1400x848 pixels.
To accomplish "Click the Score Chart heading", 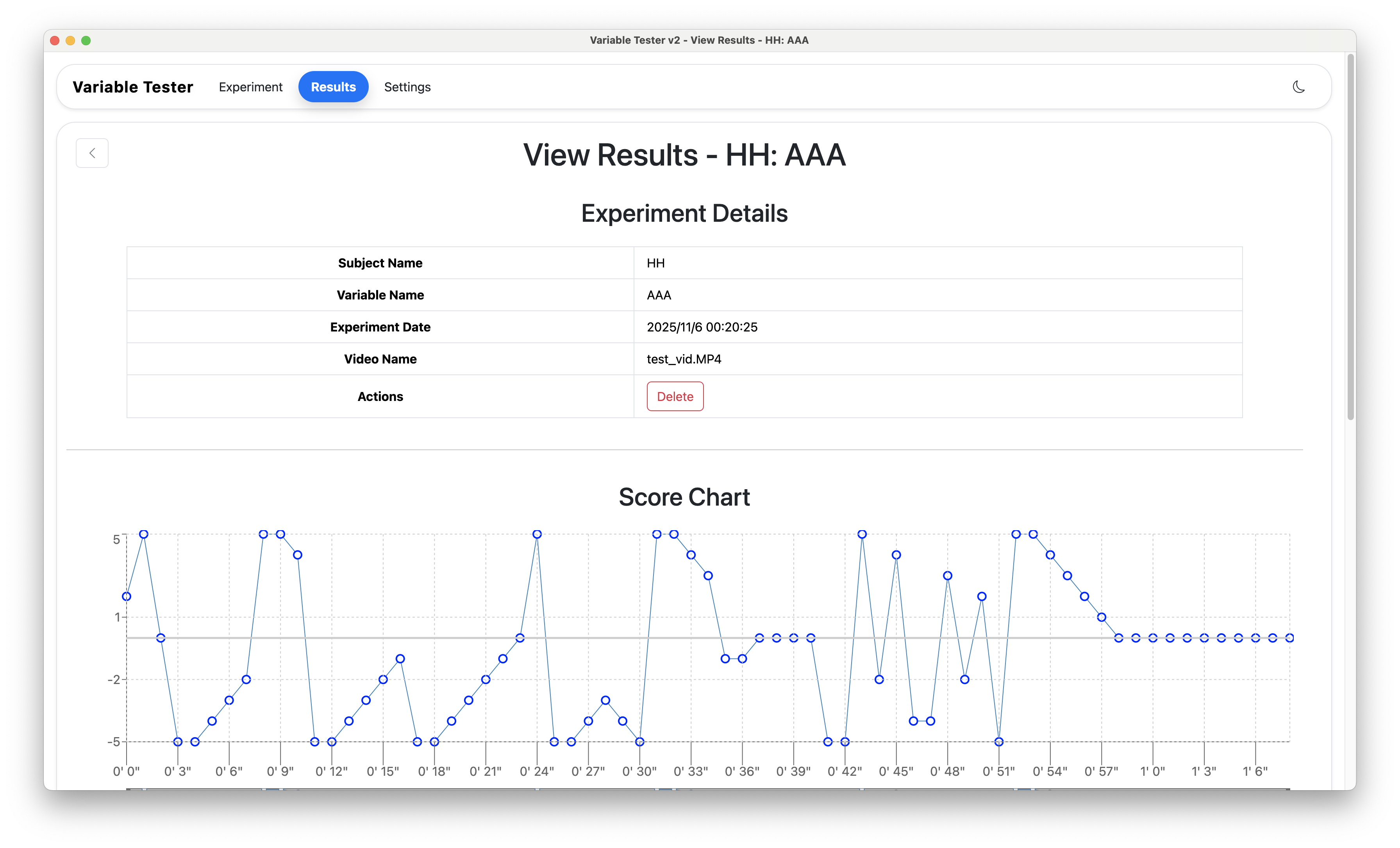I will point(684,497).
